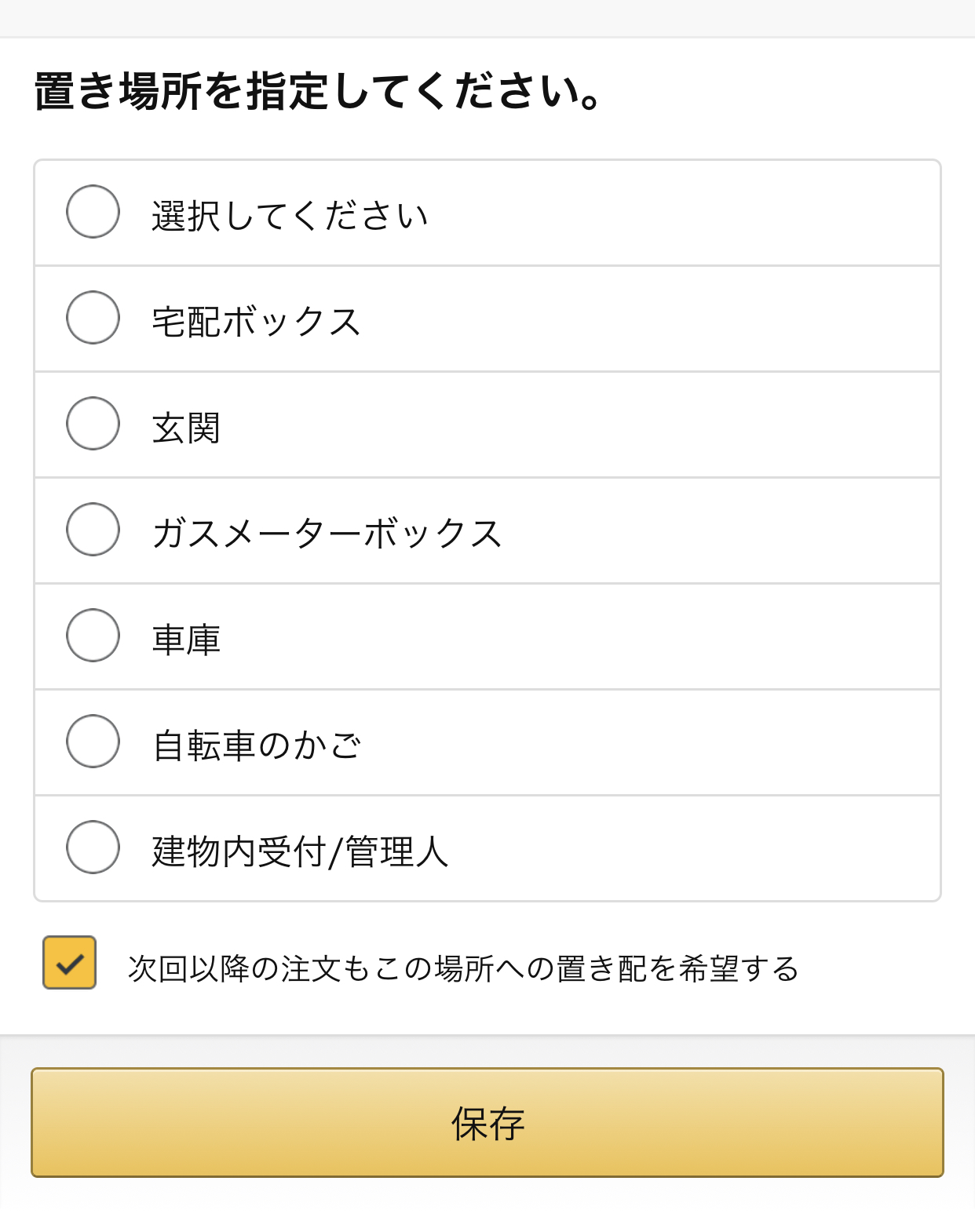Click the 建物内受付/管理人 label text

[300, 851]
